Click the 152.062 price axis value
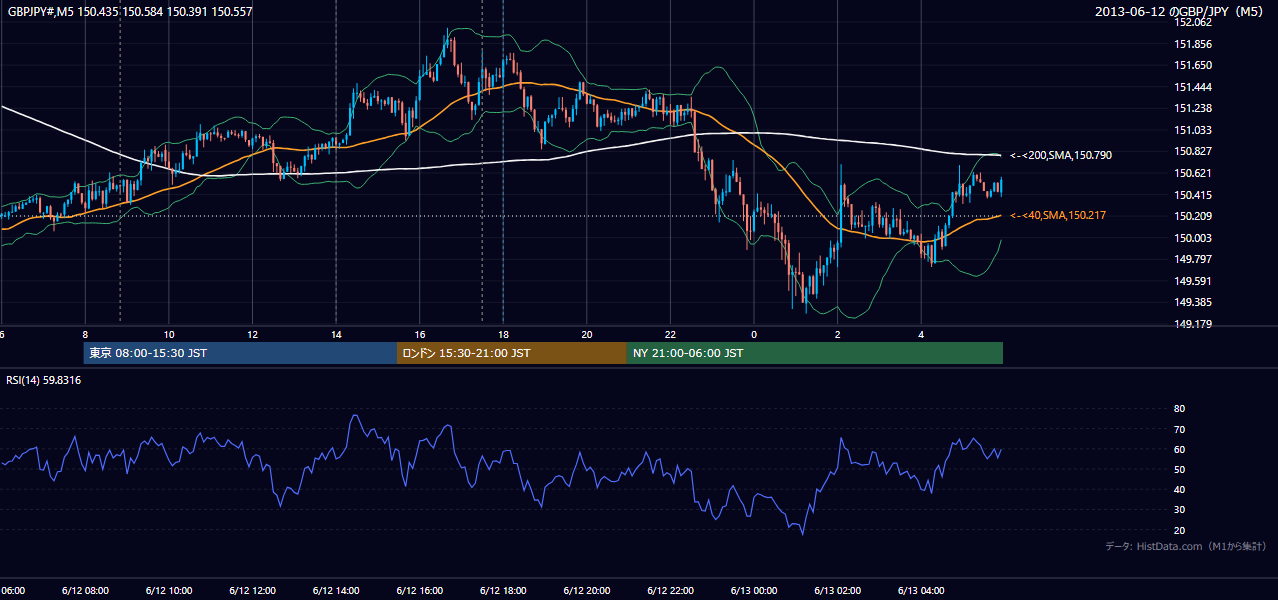This screenshot has width=1278, height=600. pyautogui.click(x=1194, y=22)
